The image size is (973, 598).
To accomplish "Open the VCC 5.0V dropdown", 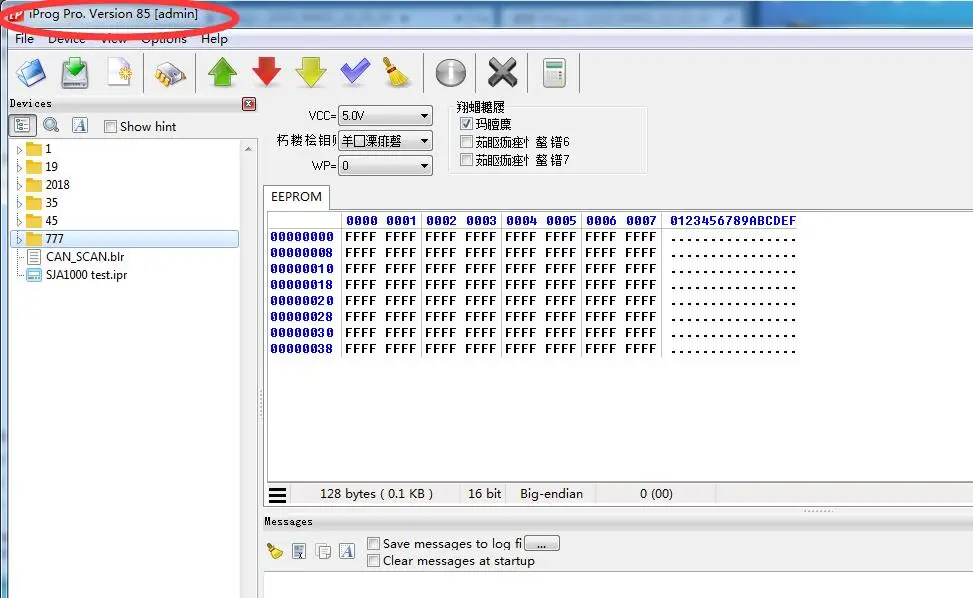I will (x=385, y=115).
